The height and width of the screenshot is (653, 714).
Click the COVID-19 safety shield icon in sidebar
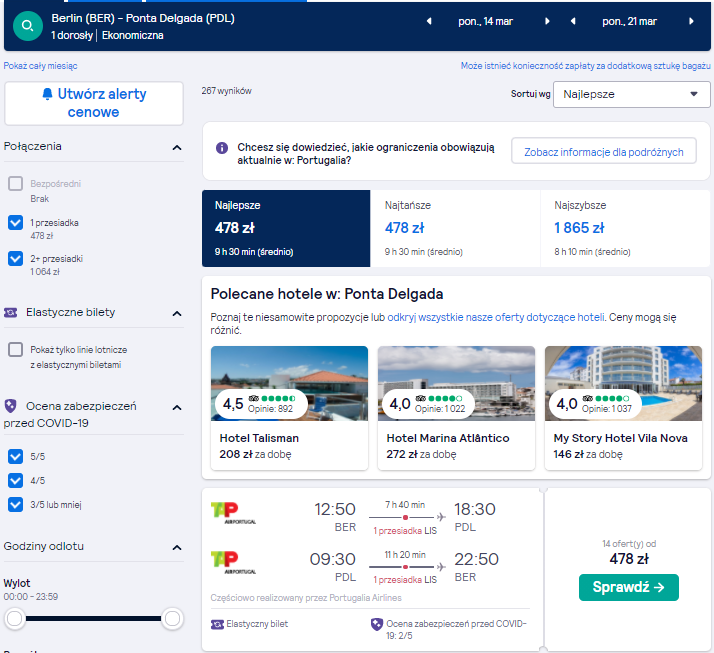(10, 406)
